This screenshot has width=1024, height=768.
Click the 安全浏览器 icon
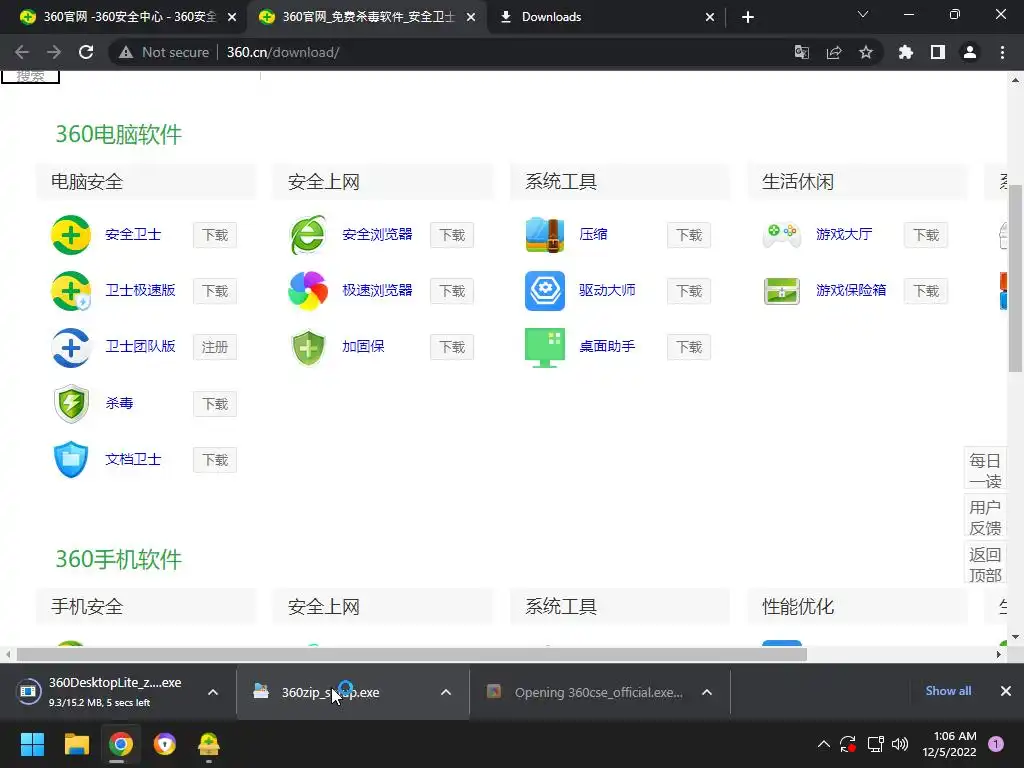point(308,235)
